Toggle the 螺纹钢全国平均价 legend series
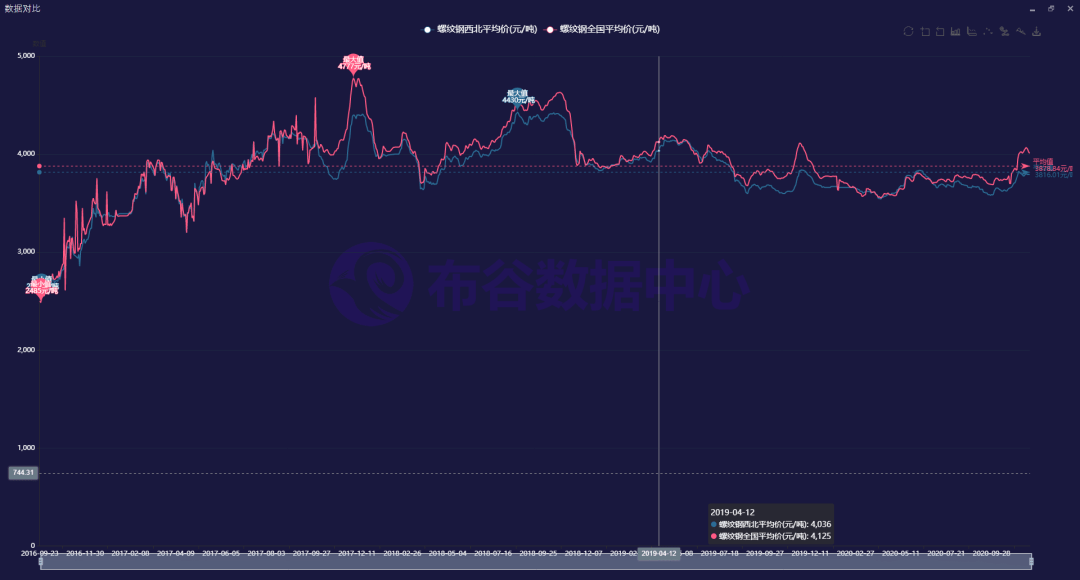Screen dimensions: 1080x580 click(x=603, y=29)
